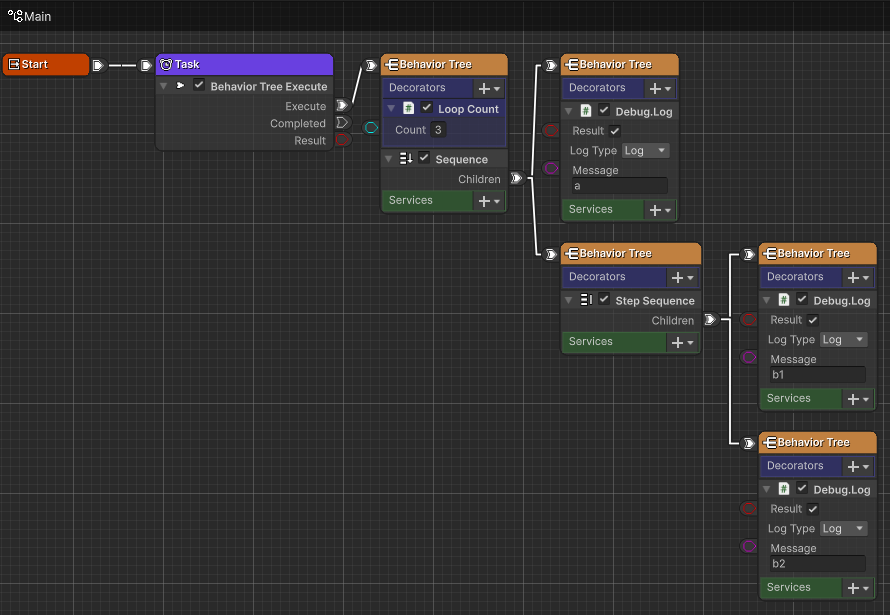Viewport: 890px width, 615px height.
Task: Click the Sequence Children output port
Action: 516,179
